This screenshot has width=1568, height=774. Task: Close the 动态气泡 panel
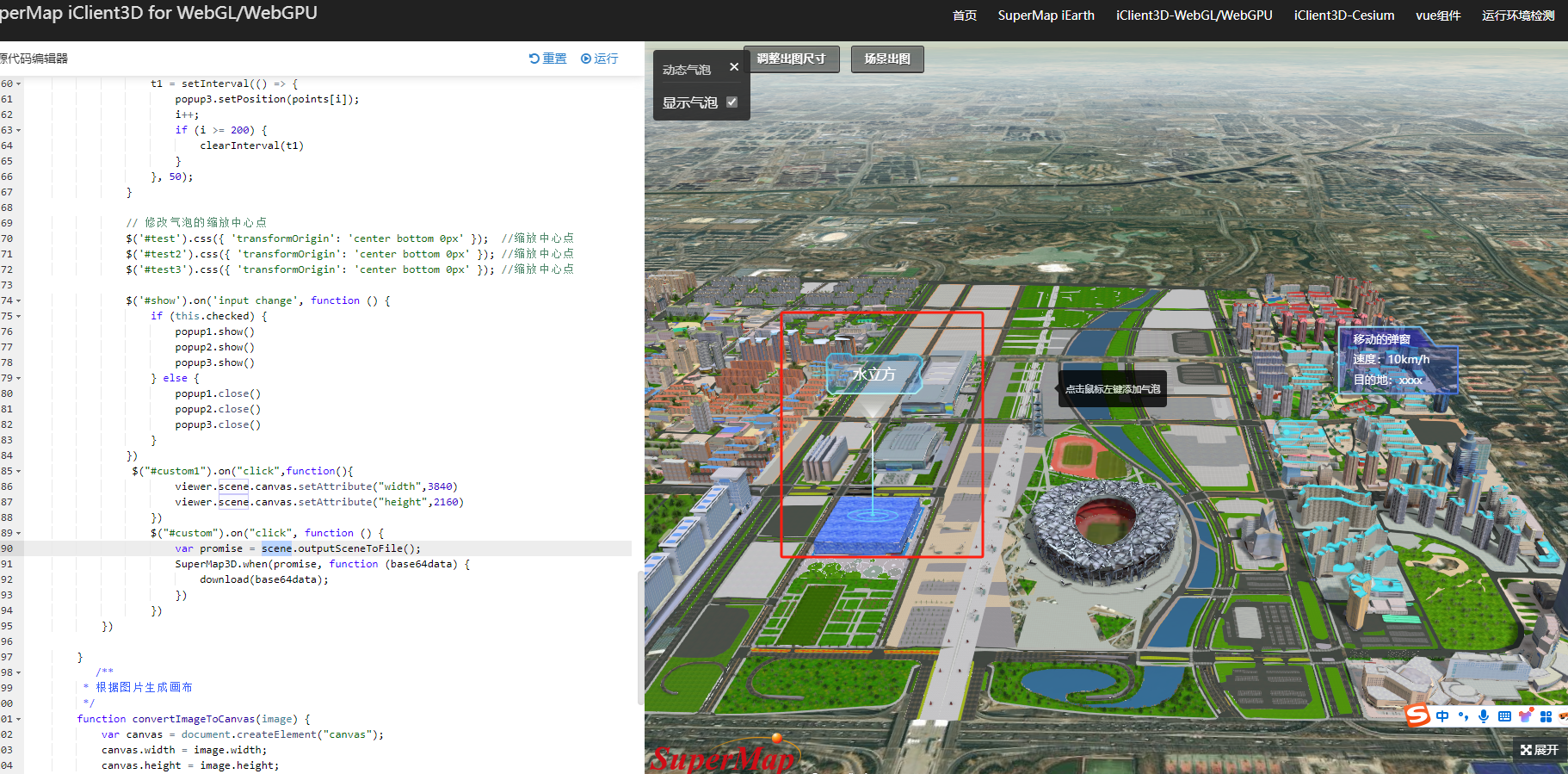734,66
